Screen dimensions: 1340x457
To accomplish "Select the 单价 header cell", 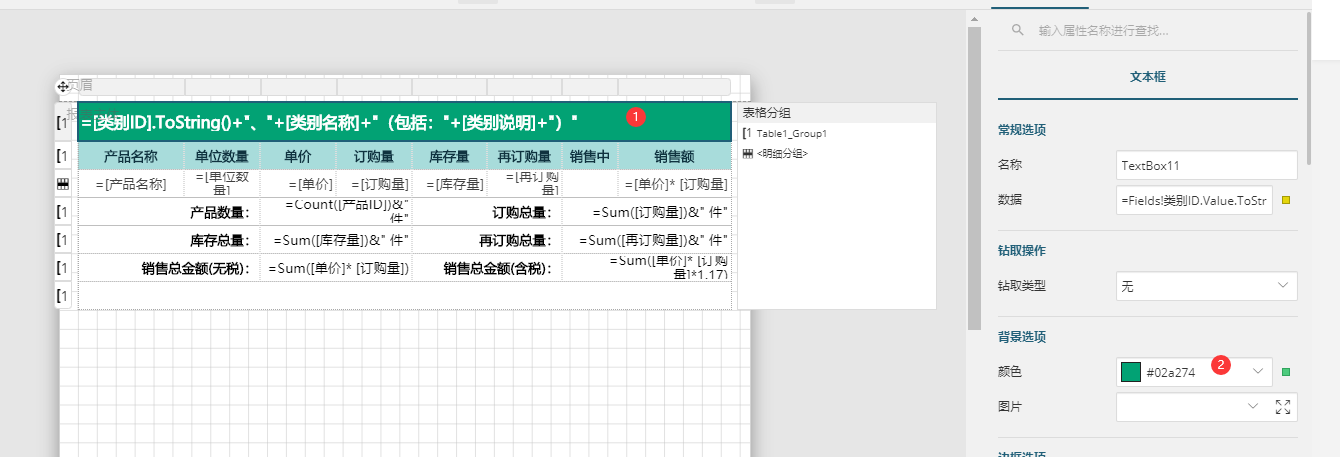I will pyautogui.click(x=298, y=156).
